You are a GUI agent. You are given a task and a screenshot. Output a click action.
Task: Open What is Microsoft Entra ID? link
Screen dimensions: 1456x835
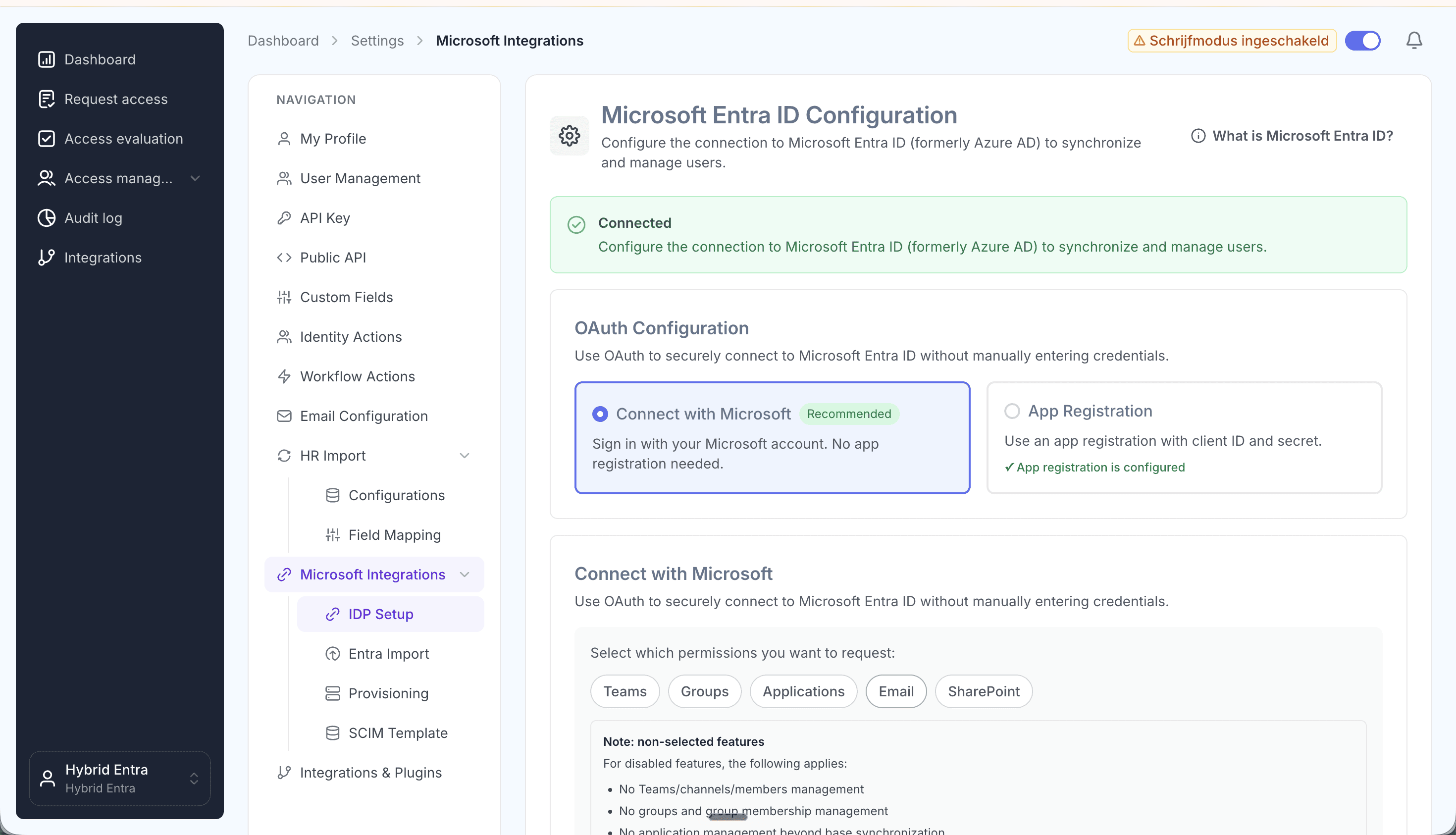click(x=1292, y=135)
